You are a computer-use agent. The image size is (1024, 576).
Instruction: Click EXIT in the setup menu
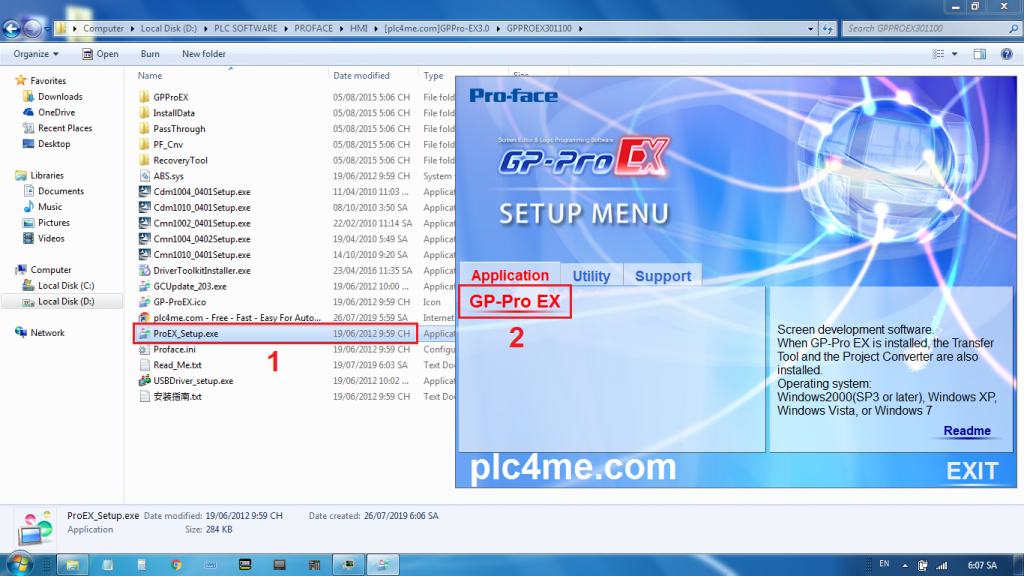(x=971, y=471)
